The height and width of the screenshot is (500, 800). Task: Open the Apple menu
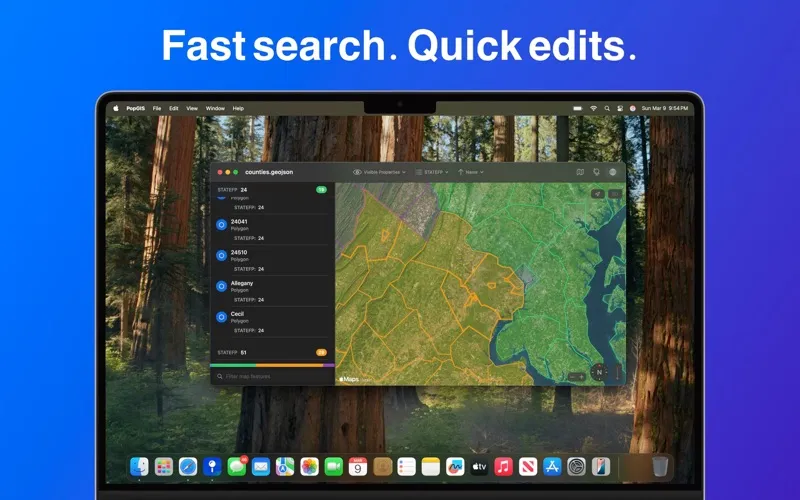116,108
